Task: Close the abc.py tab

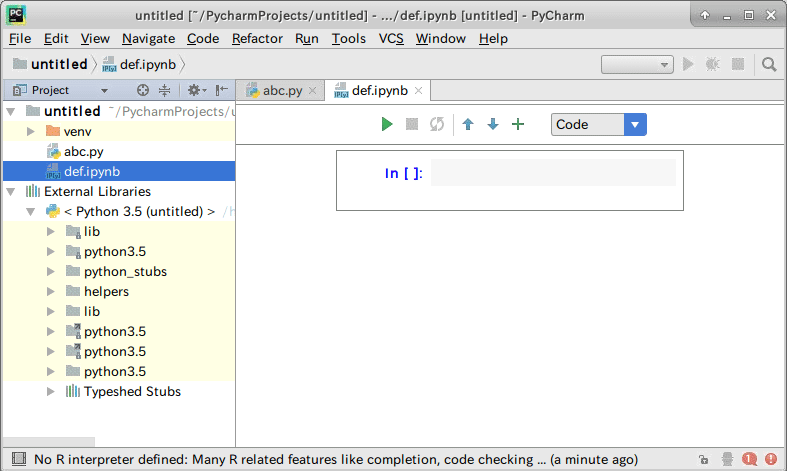Action: pos(313,90)
